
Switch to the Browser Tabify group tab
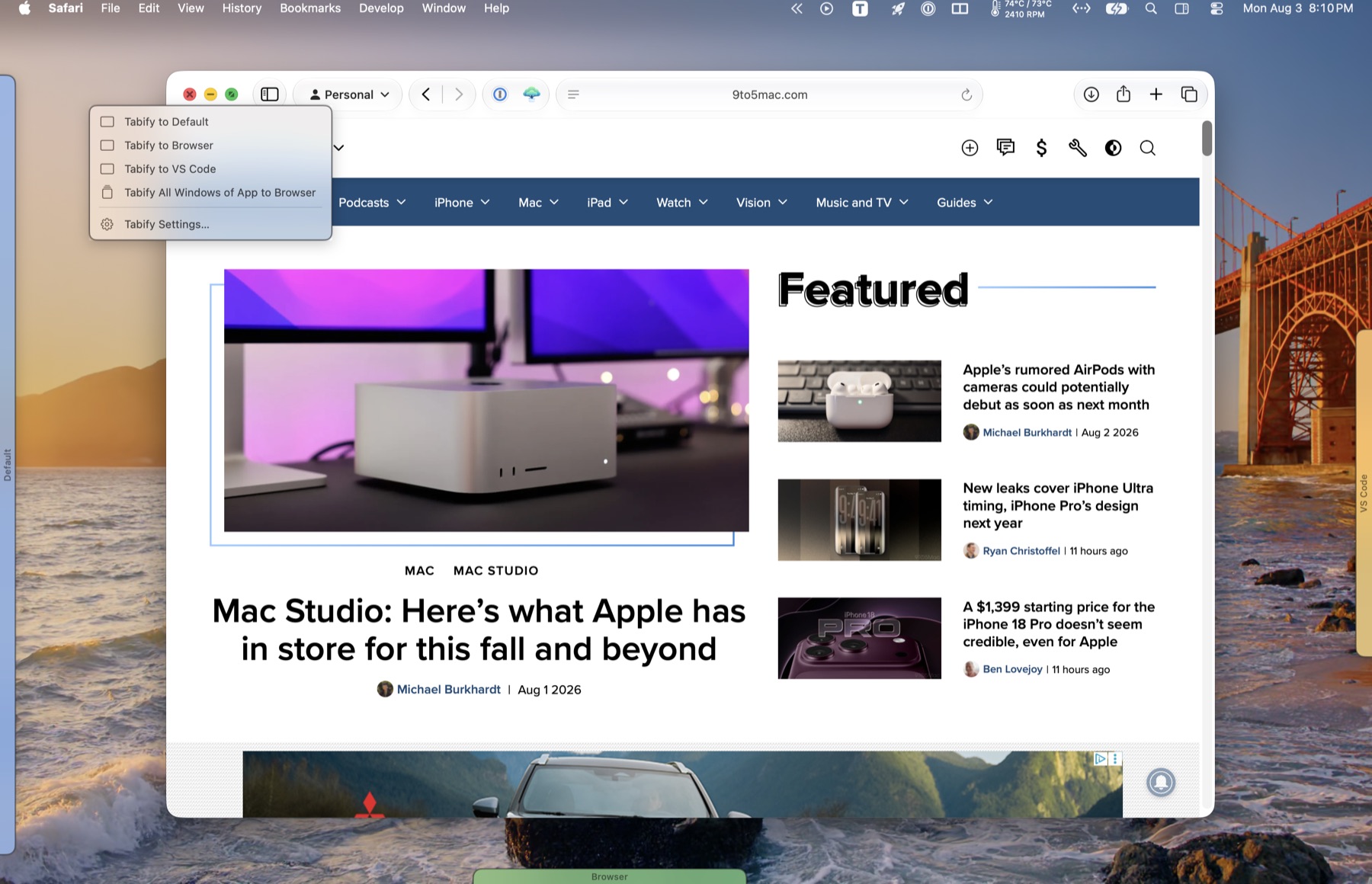click(x=609, y=876)
